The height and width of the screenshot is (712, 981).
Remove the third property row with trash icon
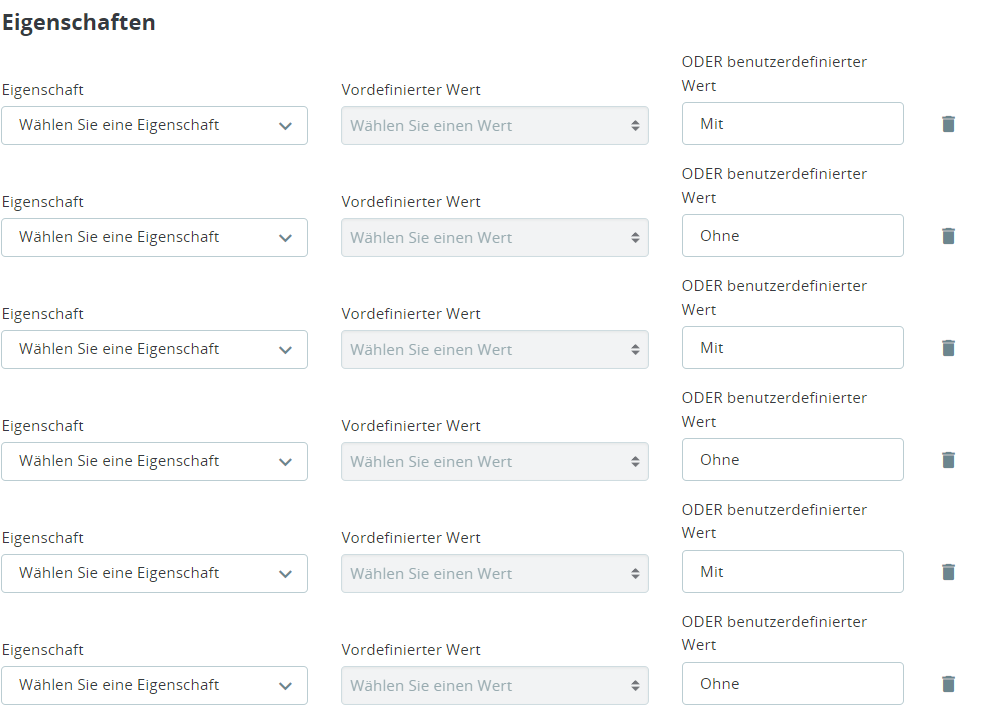tap(948, 348)
